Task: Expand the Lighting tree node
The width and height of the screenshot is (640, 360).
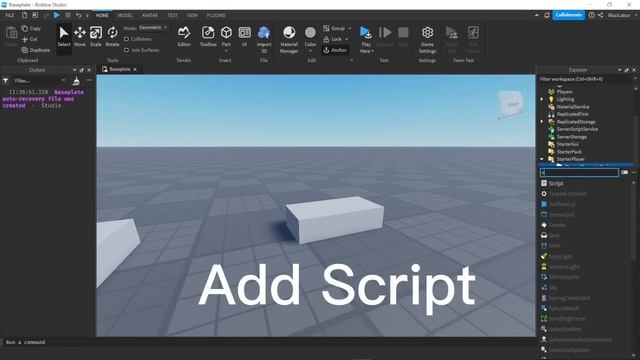Action: coord(542,99)
